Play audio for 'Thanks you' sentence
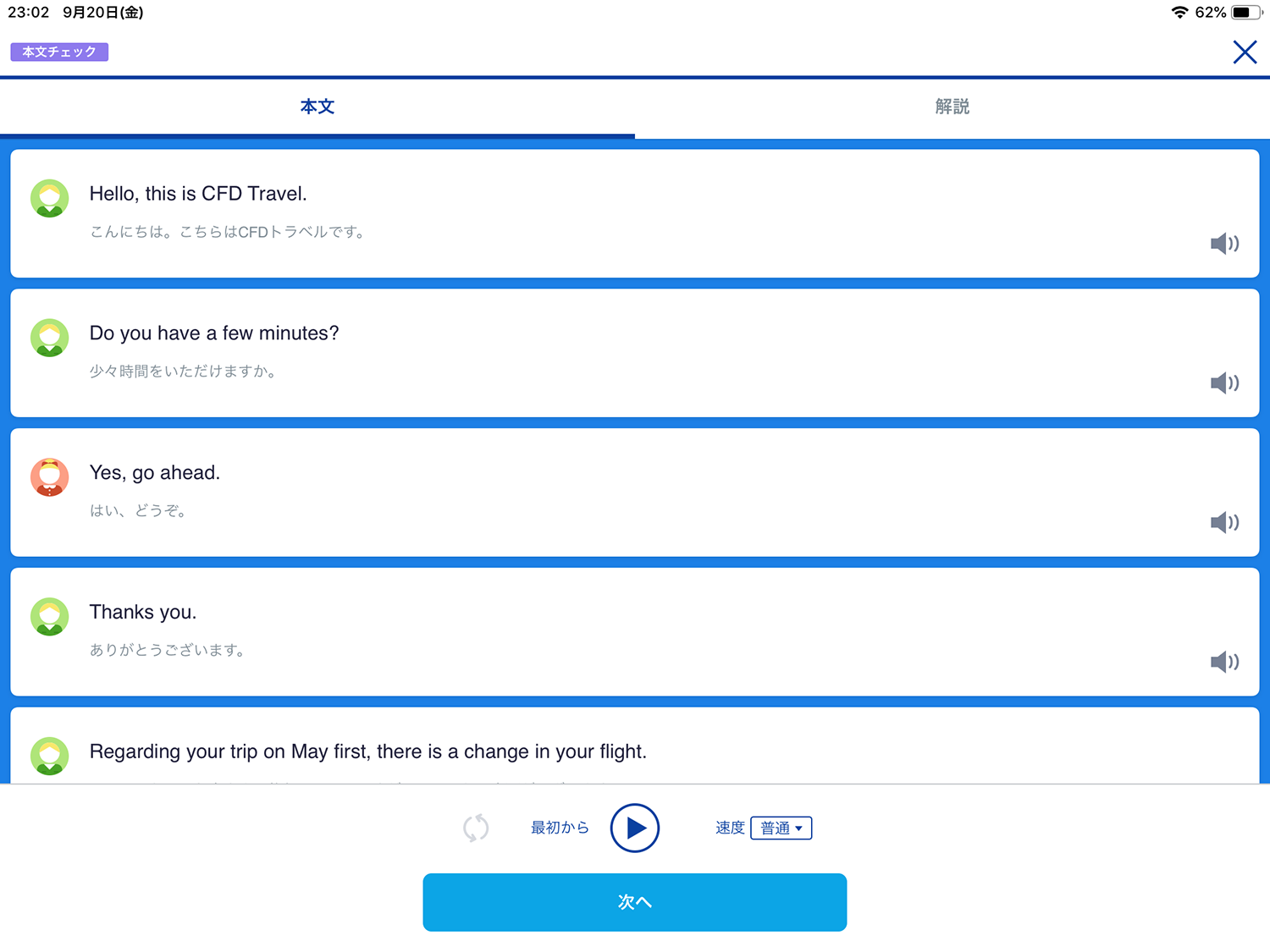The width and height of the screenshot is (1270, 952). tap(1224, 662)
